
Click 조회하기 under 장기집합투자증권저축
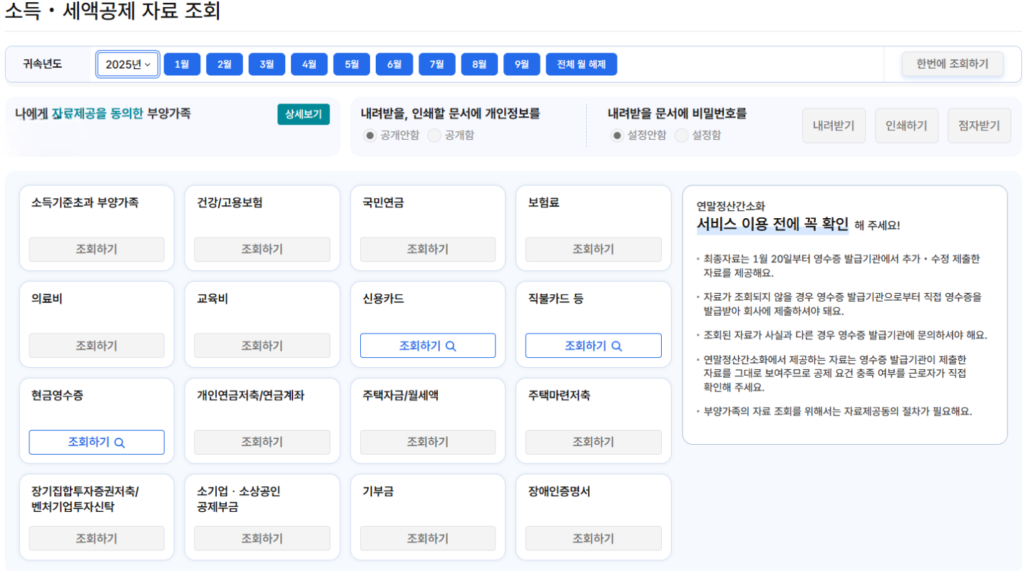click(97, 538)
